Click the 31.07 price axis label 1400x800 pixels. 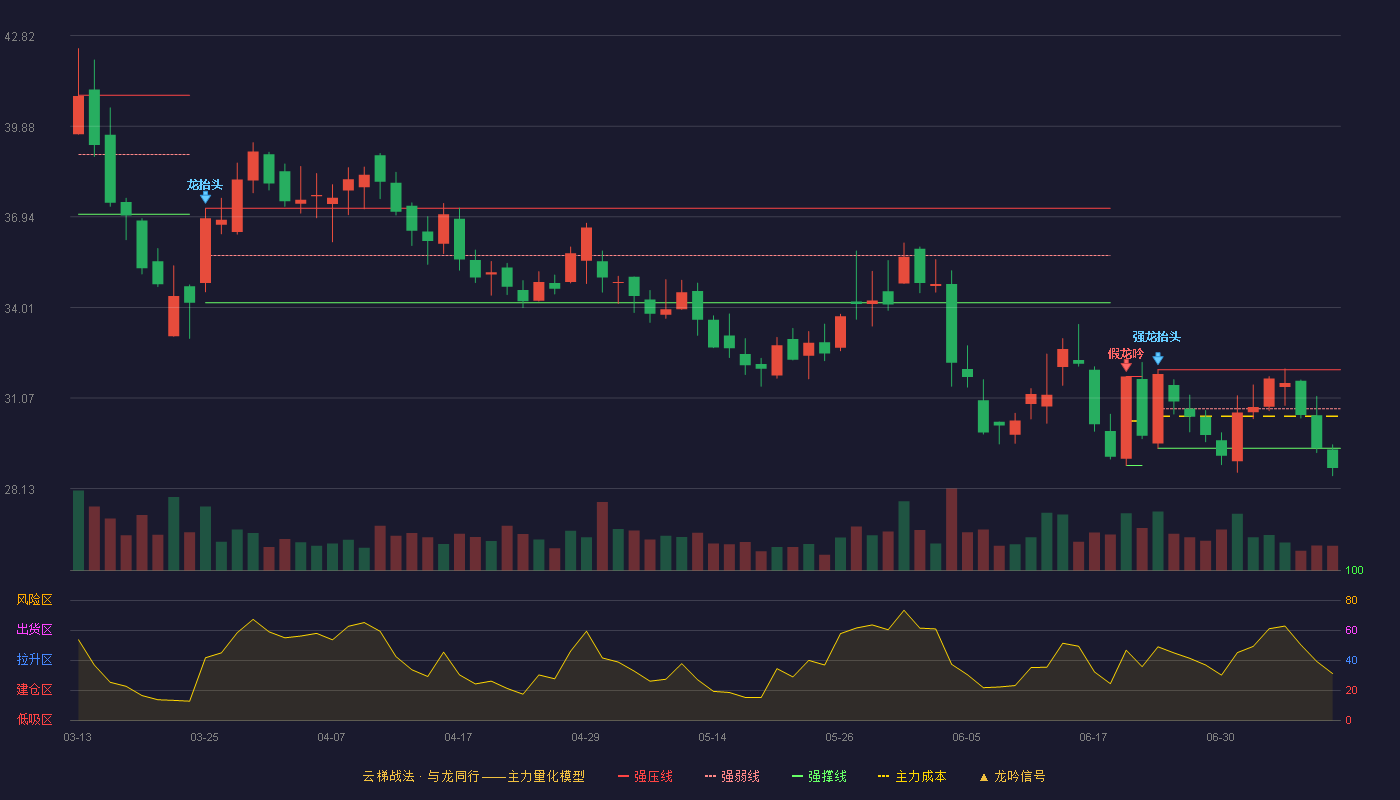click(19, 399)
